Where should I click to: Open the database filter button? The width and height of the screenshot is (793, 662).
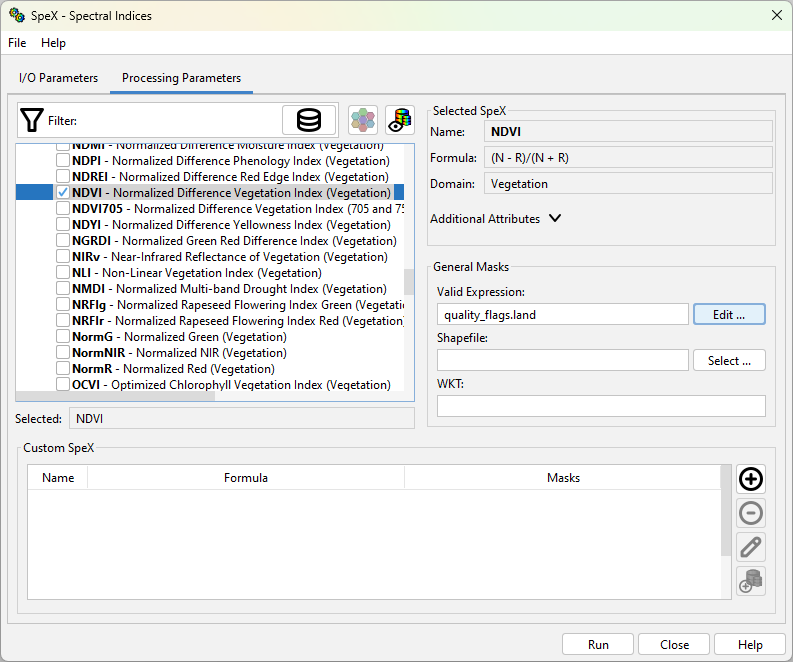tap(309, 120)
